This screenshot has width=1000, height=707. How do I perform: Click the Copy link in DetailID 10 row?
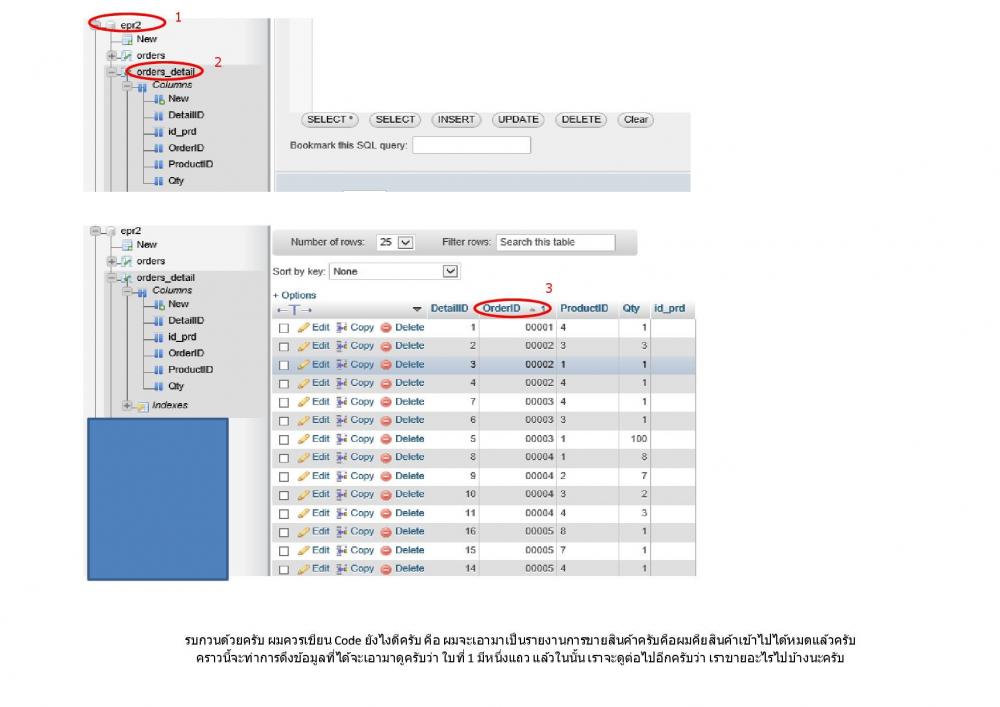(x=362, y=494)
